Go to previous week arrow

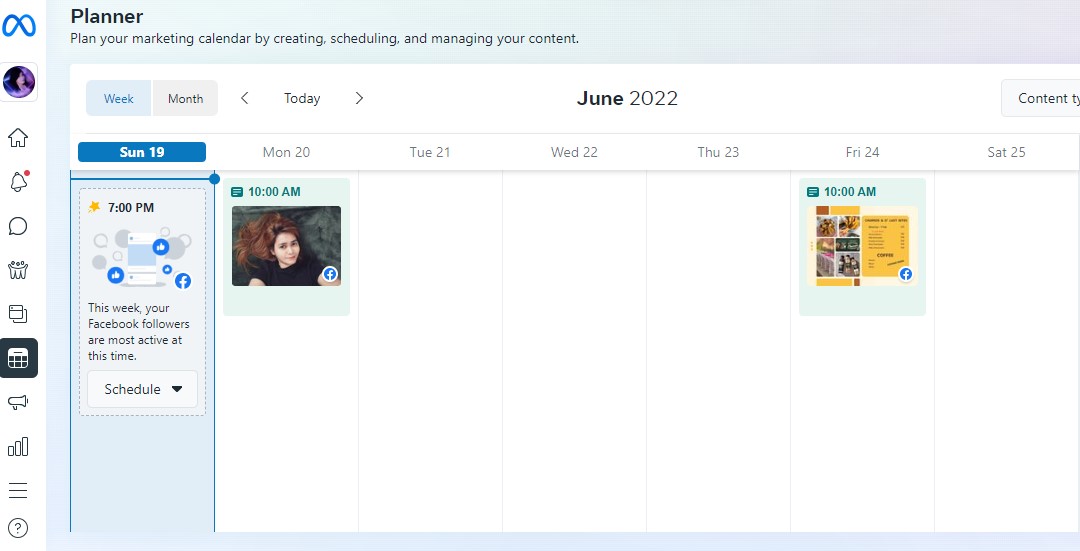(245, 98)
